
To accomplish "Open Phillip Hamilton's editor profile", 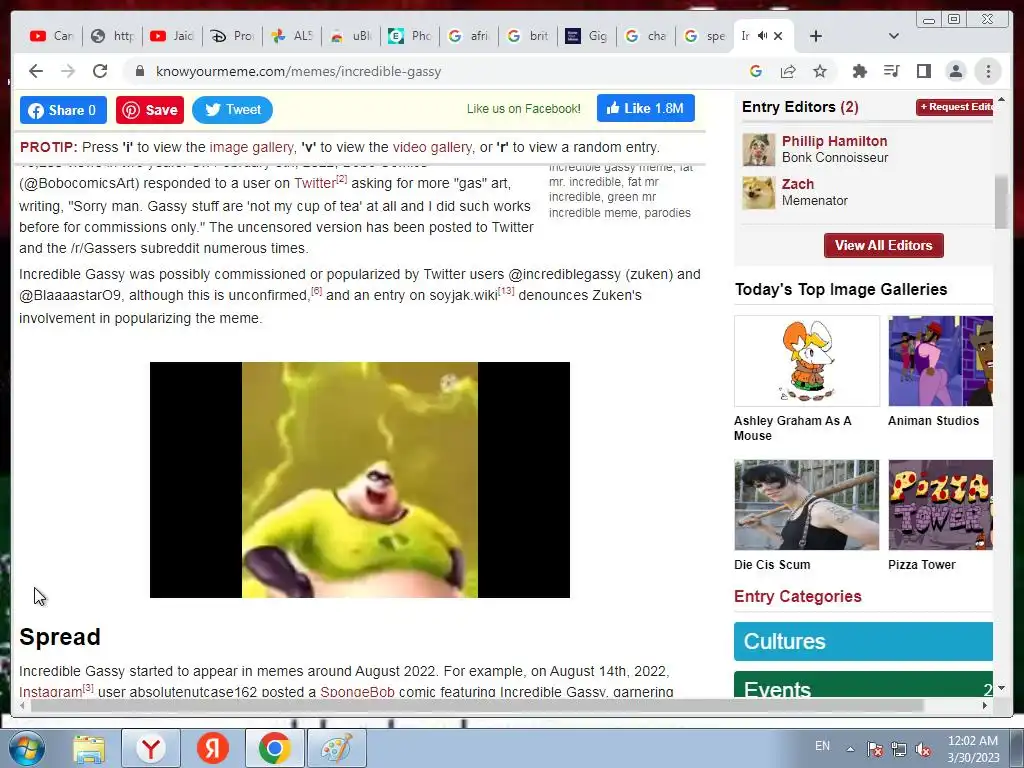I will (x=835, y=141).
